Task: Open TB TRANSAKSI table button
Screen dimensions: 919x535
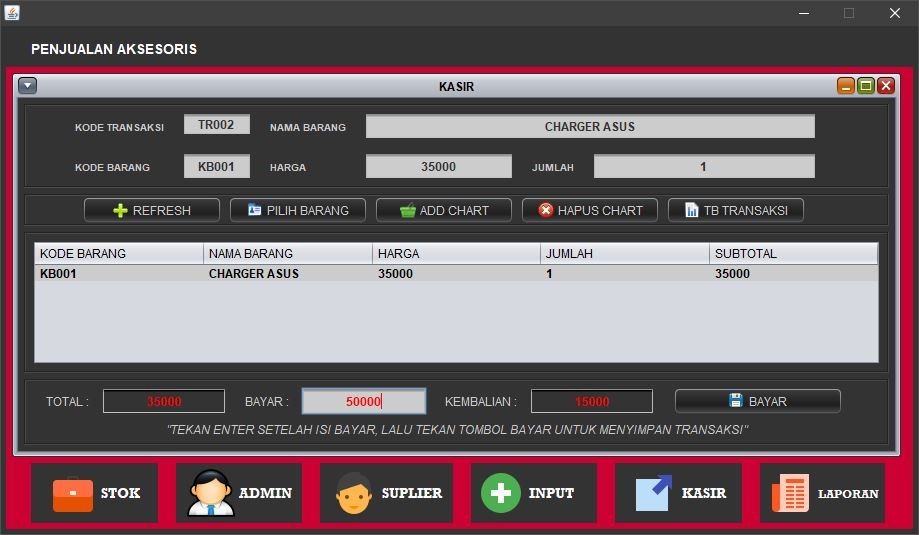Action: pyautogui.click(x=735, y=210)
